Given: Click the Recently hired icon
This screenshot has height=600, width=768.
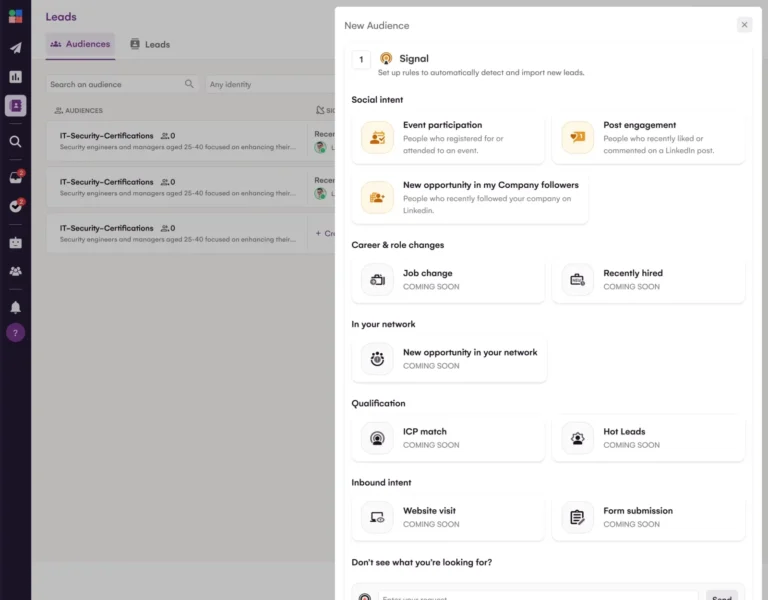Looking at the screenshot, I should coord(577,280).
